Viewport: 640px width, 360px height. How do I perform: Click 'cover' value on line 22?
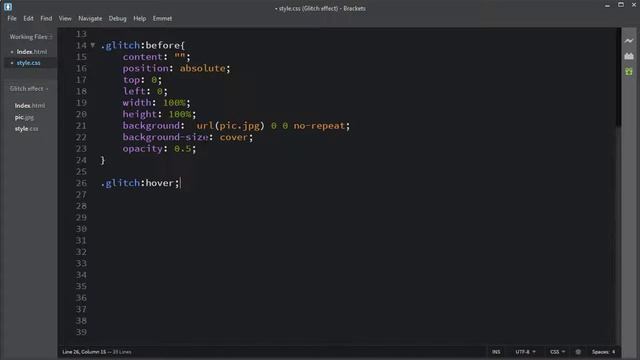[233, 137]
